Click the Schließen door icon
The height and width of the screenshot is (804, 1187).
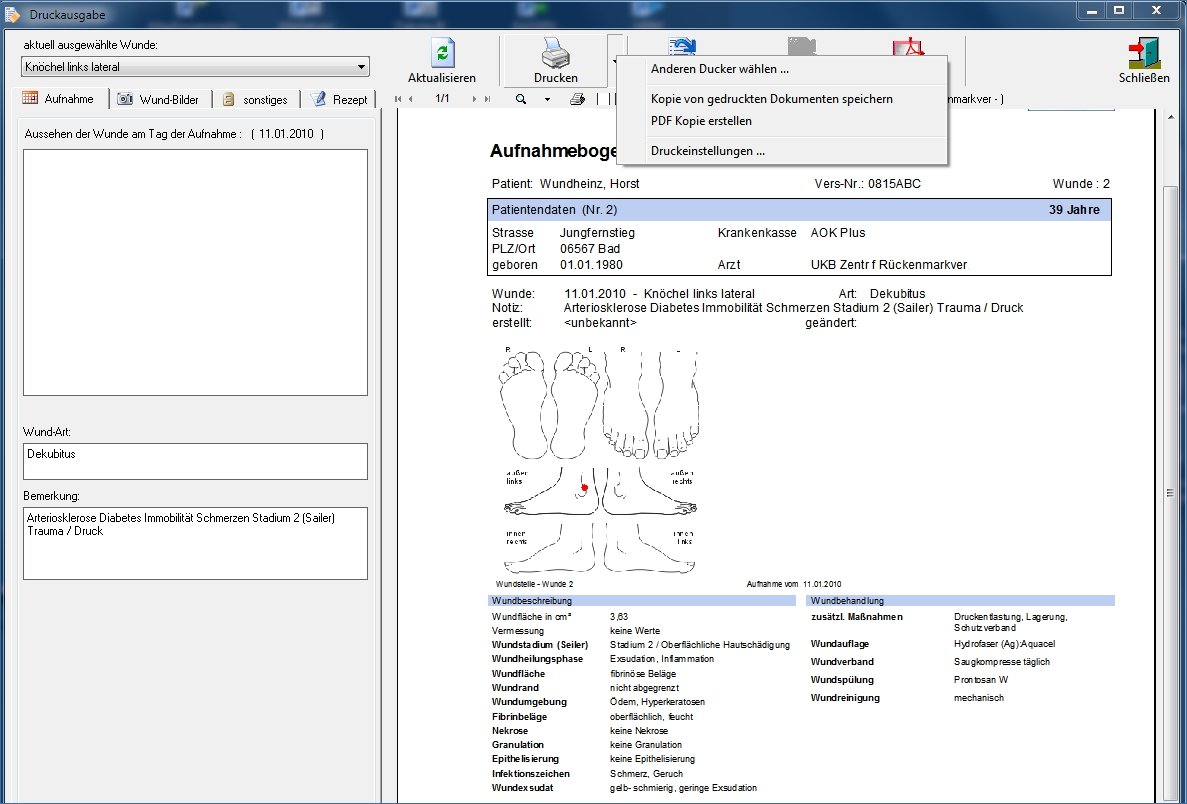coord(1144,53)
